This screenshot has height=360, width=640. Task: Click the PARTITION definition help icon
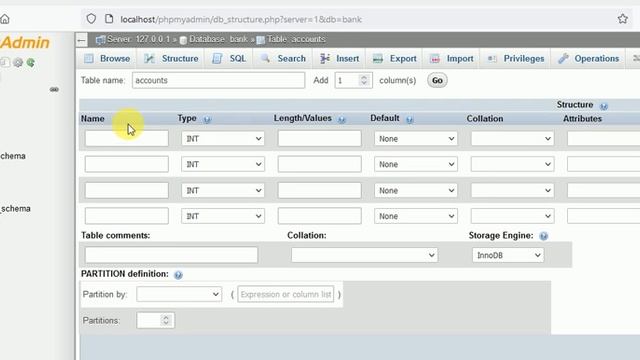[x=178, y=275]
